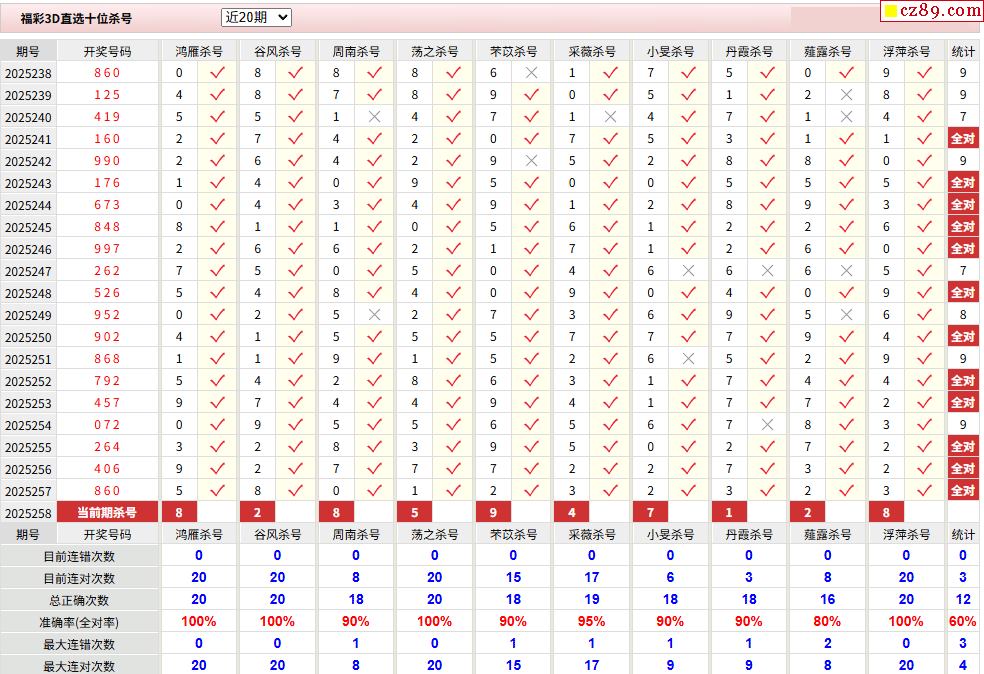Image resolution: width=984 pixels, height=674 pixels.
Task: Click 鸿雁 current kill number 8 box
Action: (x=179, y=512)
